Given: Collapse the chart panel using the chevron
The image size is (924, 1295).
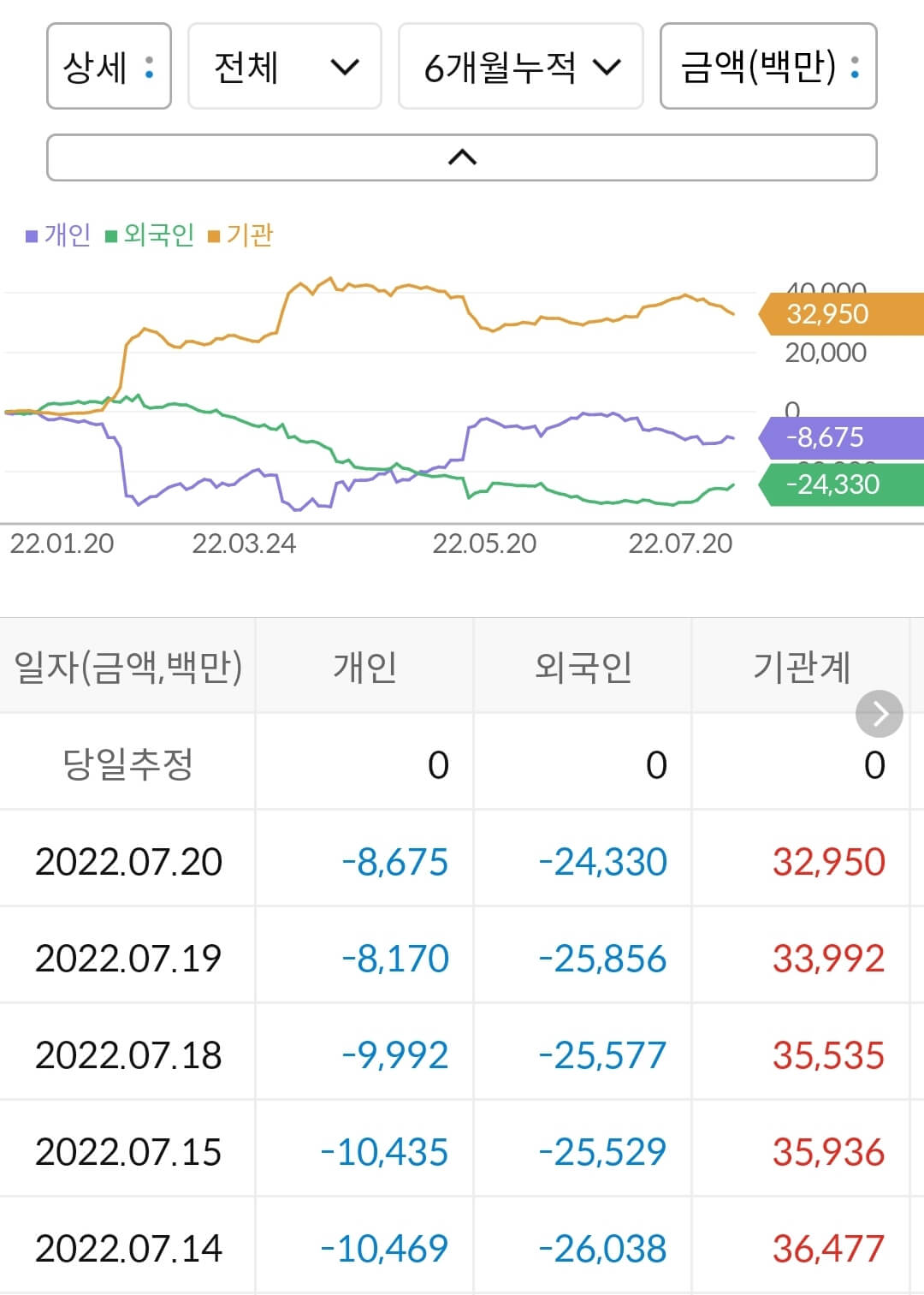Looking at the screenshot, I should (x=462, y=157).
